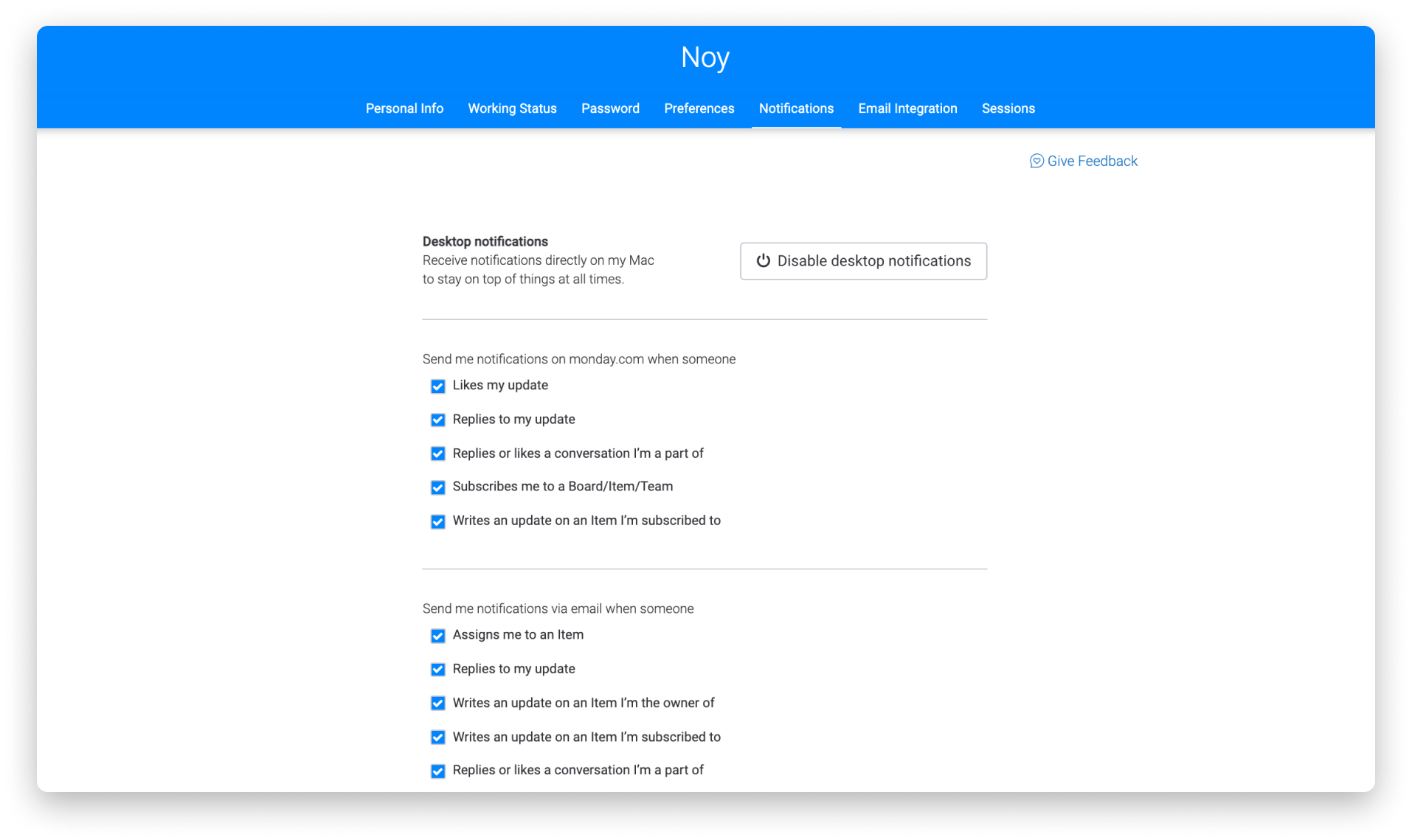The height and width of the screenshot is (840, 1412).
Task: Uncheck monday.com 'Replies or likes a conversation' checkbox
Action: point(437,454)
